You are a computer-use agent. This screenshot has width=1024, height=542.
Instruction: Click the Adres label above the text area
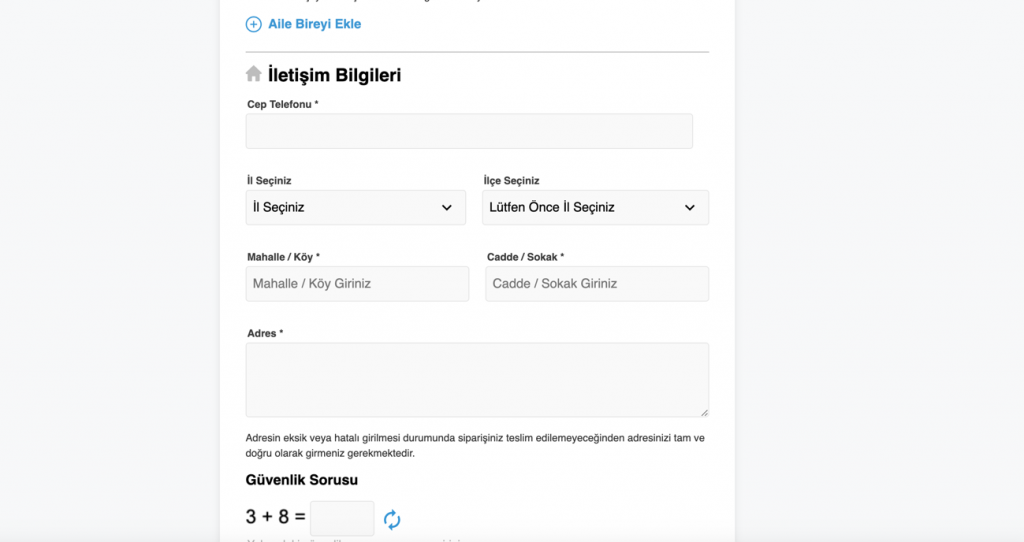coord(265,333)
